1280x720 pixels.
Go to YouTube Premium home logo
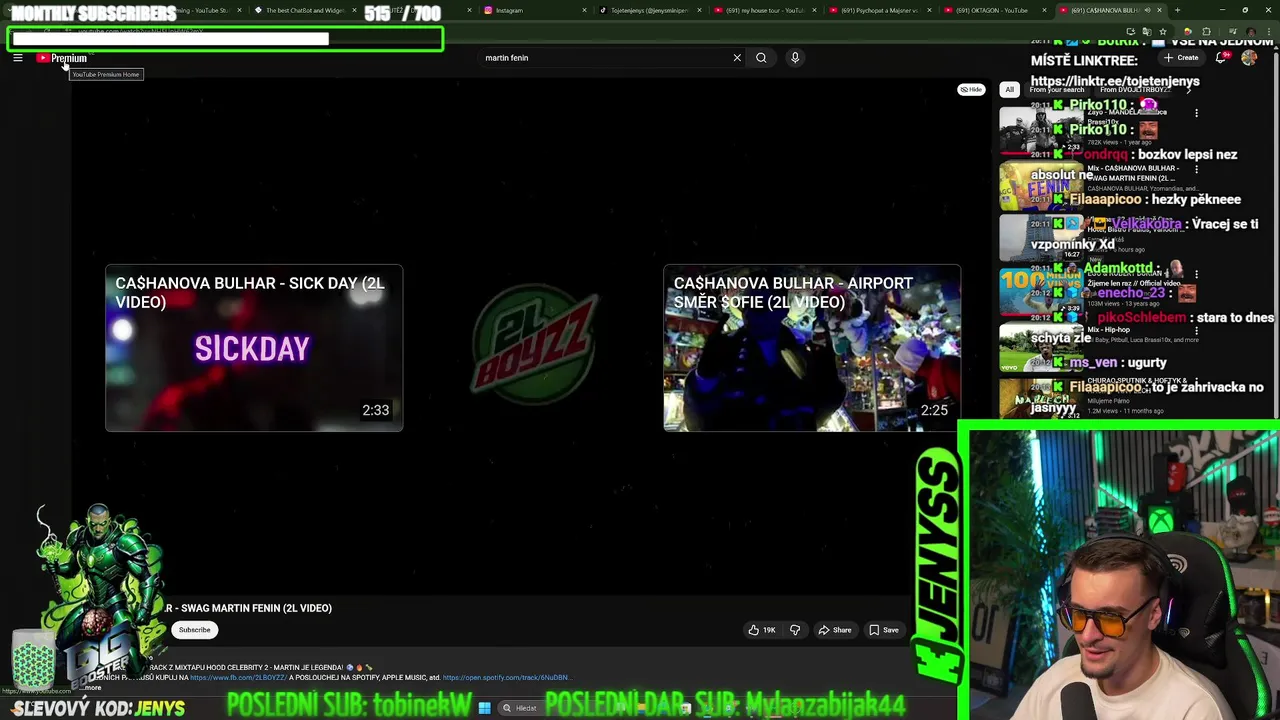click(x=62, y=58)
